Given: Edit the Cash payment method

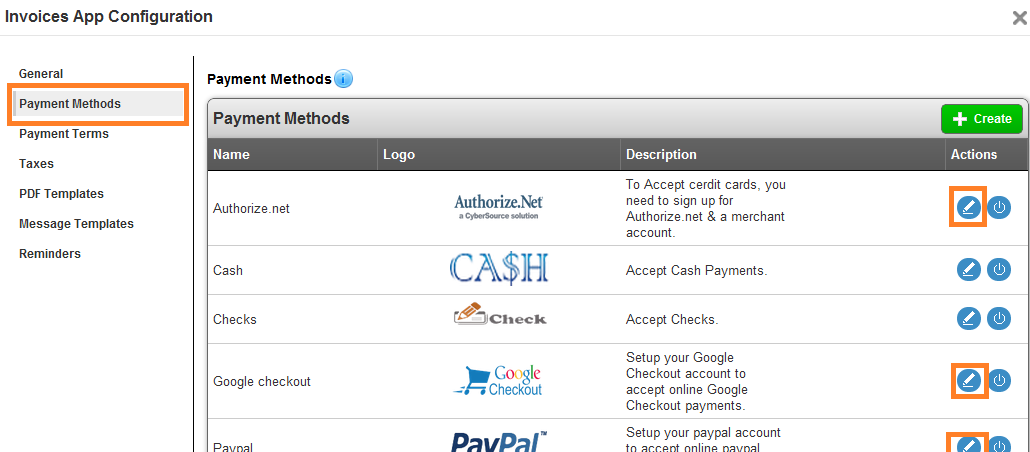Looking at the screenshot, I should tap(968, 269).
